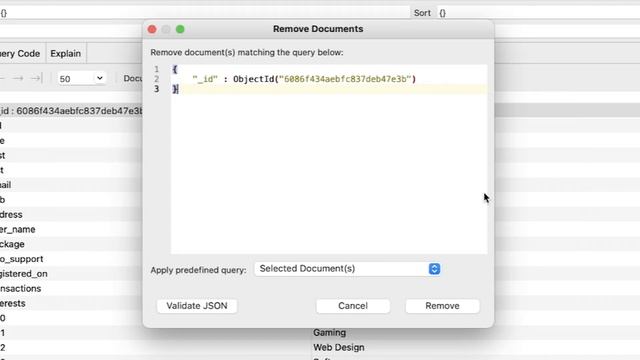This screenshot has width=640, height=360.
Task: Open page size dropdown showing 50
Action: [x=81, y=78]
